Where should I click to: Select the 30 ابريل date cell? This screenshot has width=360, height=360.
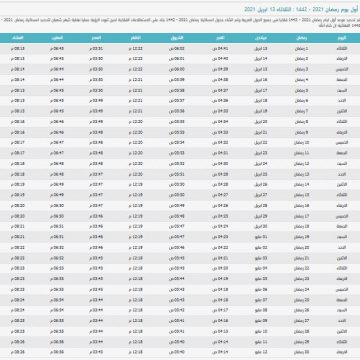261,227
